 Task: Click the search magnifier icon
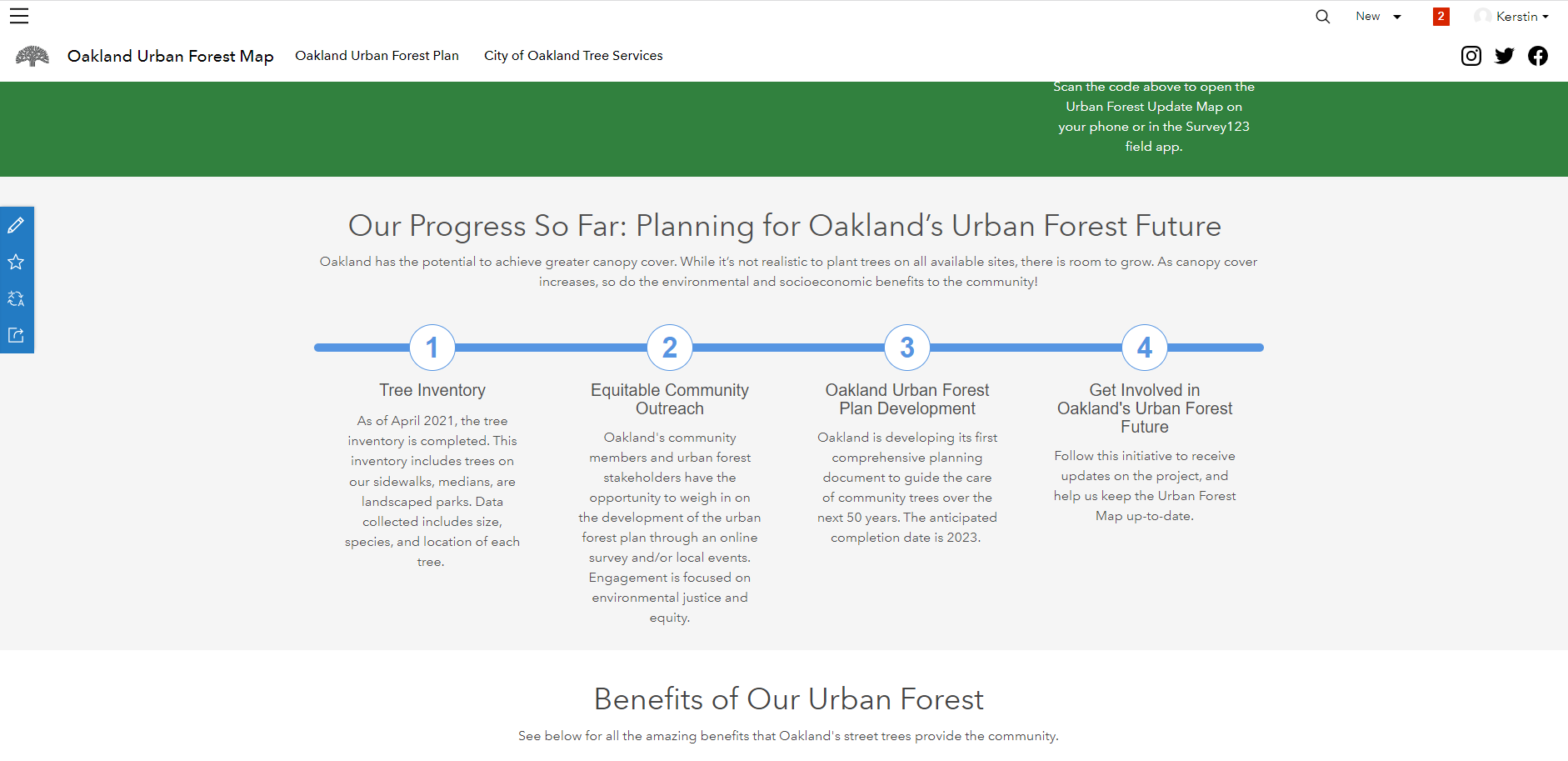(x=1322, y=17)
